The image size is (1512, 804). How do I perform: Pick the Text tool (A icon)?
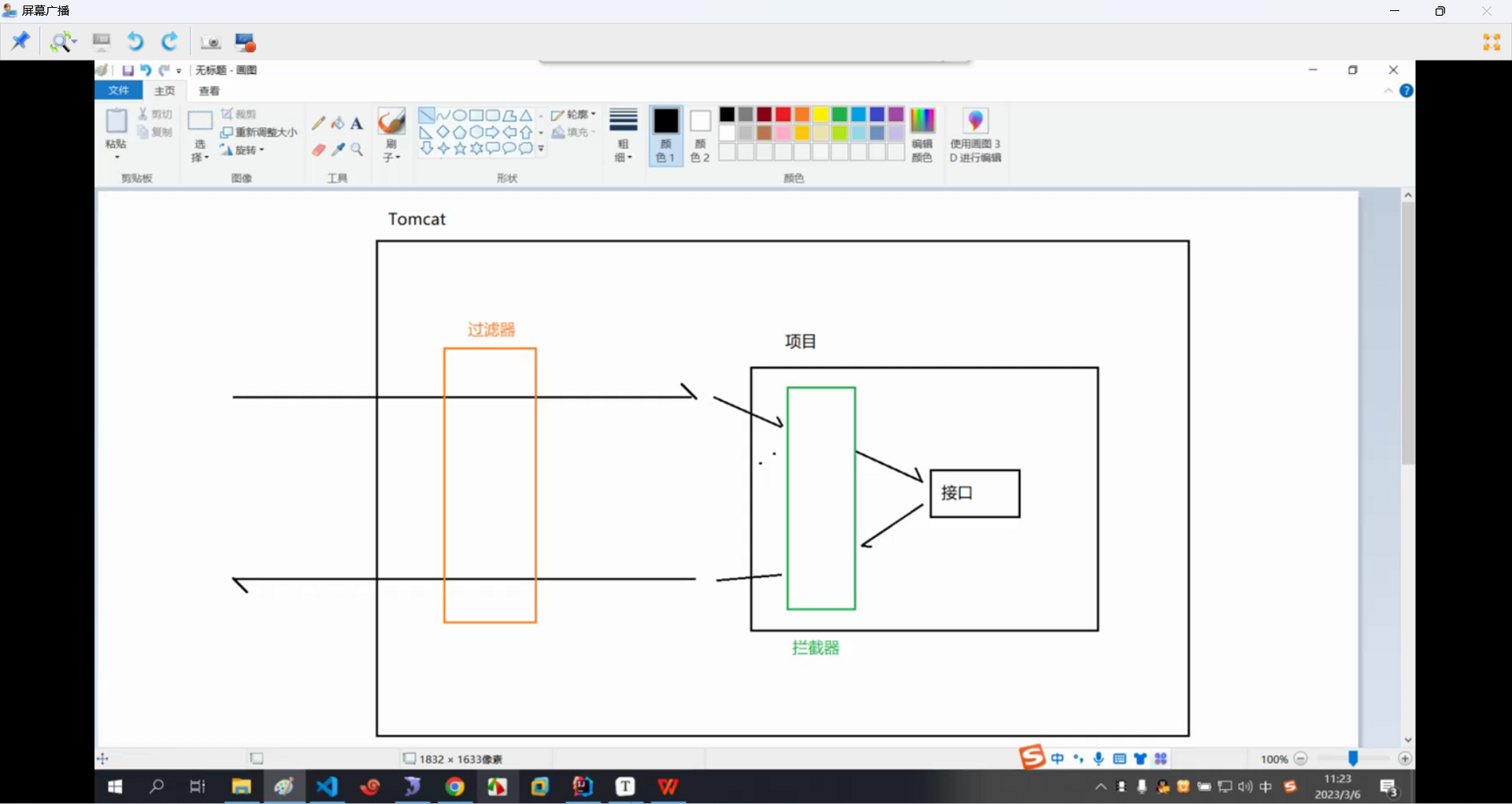pos(357,124)
